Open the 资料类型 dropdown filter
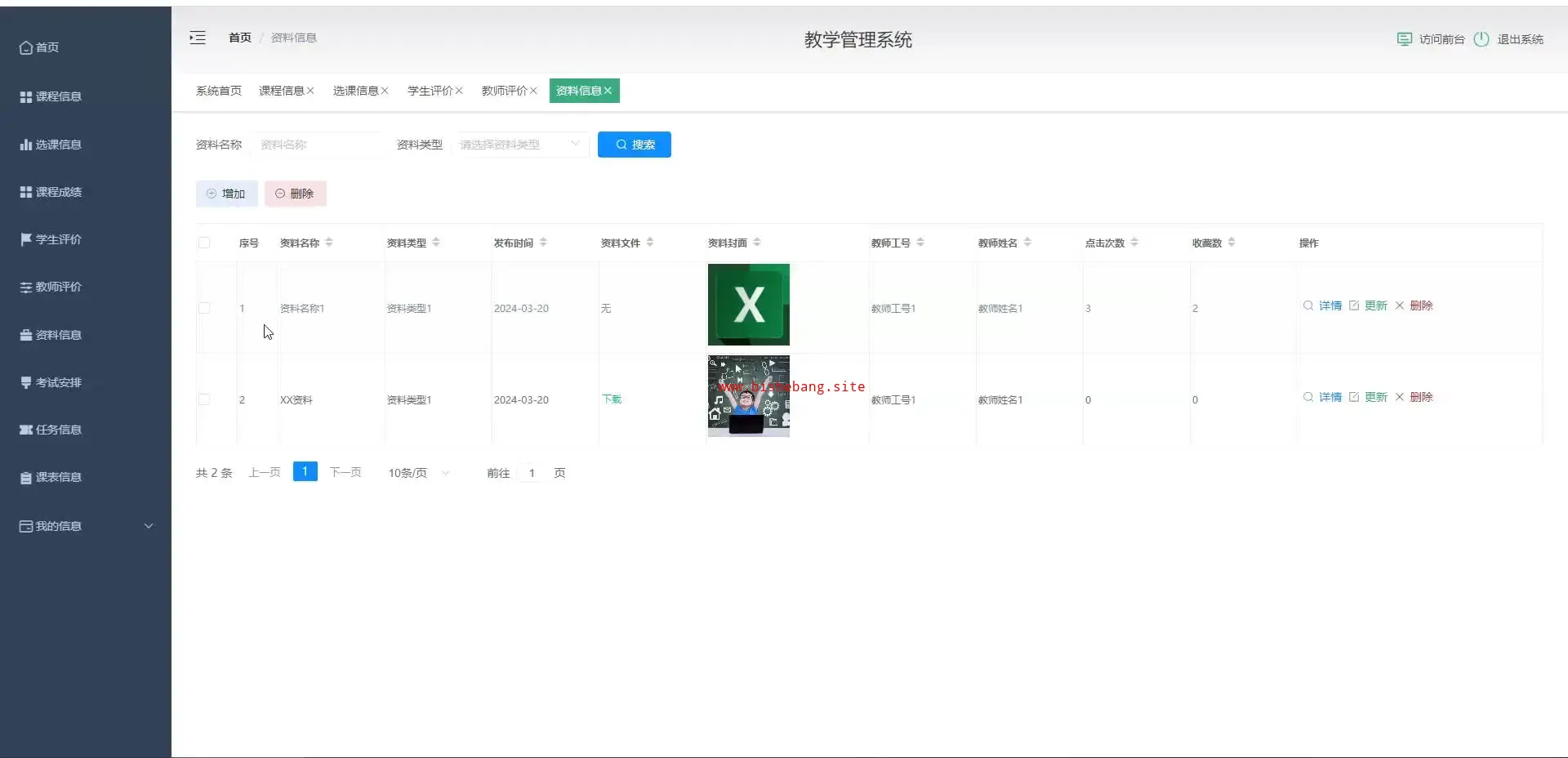The image size is (1568, 758). pos(519,145)
